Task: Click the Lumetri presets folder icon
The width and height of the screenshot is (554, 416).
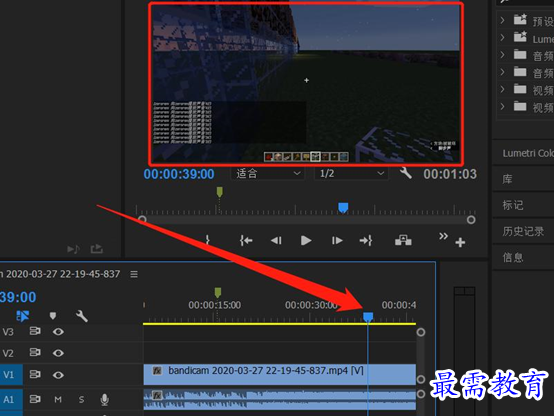Action: (x=520, y=36)
